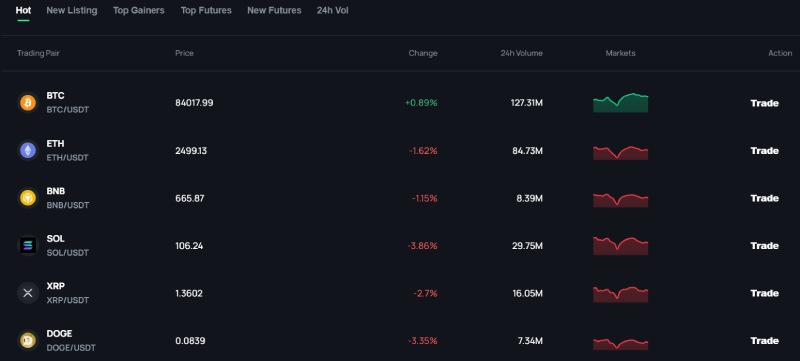Click the 16.05M volume value
The height and width of the screenshot is (361, 800).
pyautogui.click(x=528, y=293)
